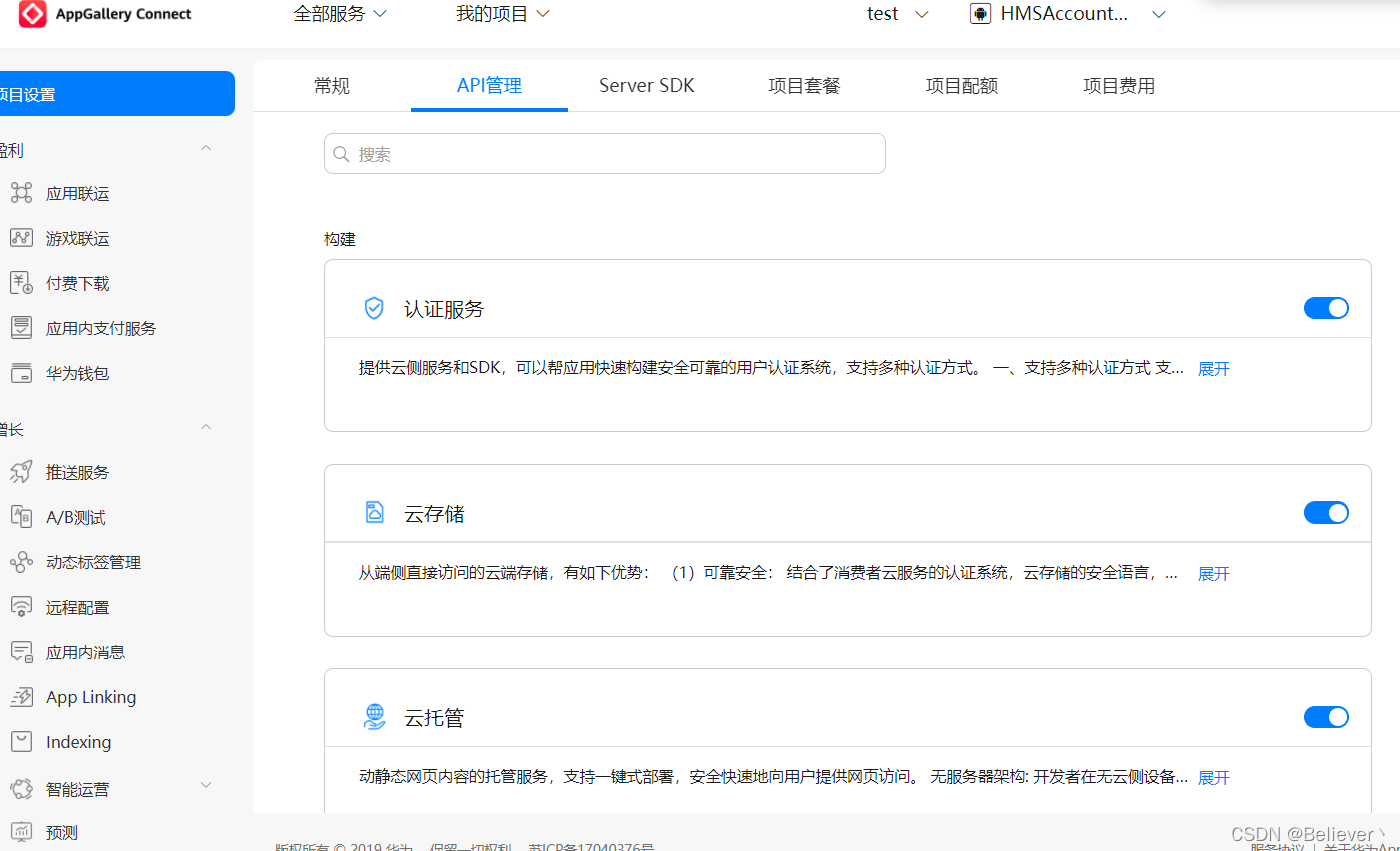Click 展开 link in 云托管 card
Image resolution: width=1400 pixels, height=851 pixels.
(x=1214, y=778)
